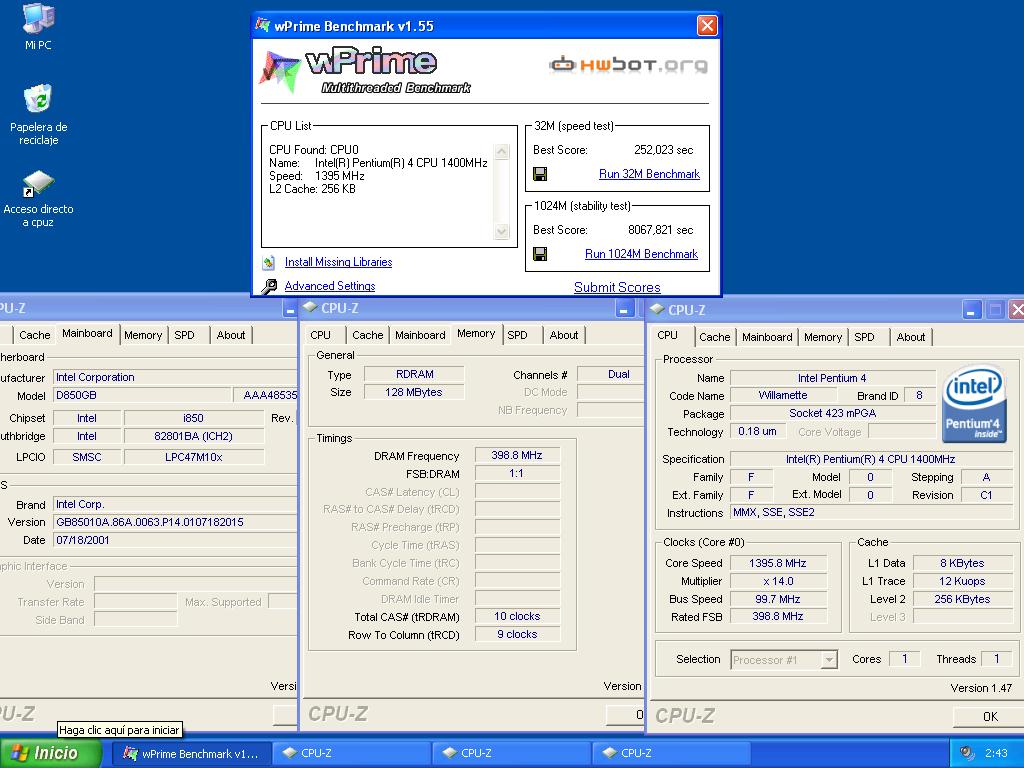
Task: Click 32M Best Score 252,023 sec
Action: [664, 150]
